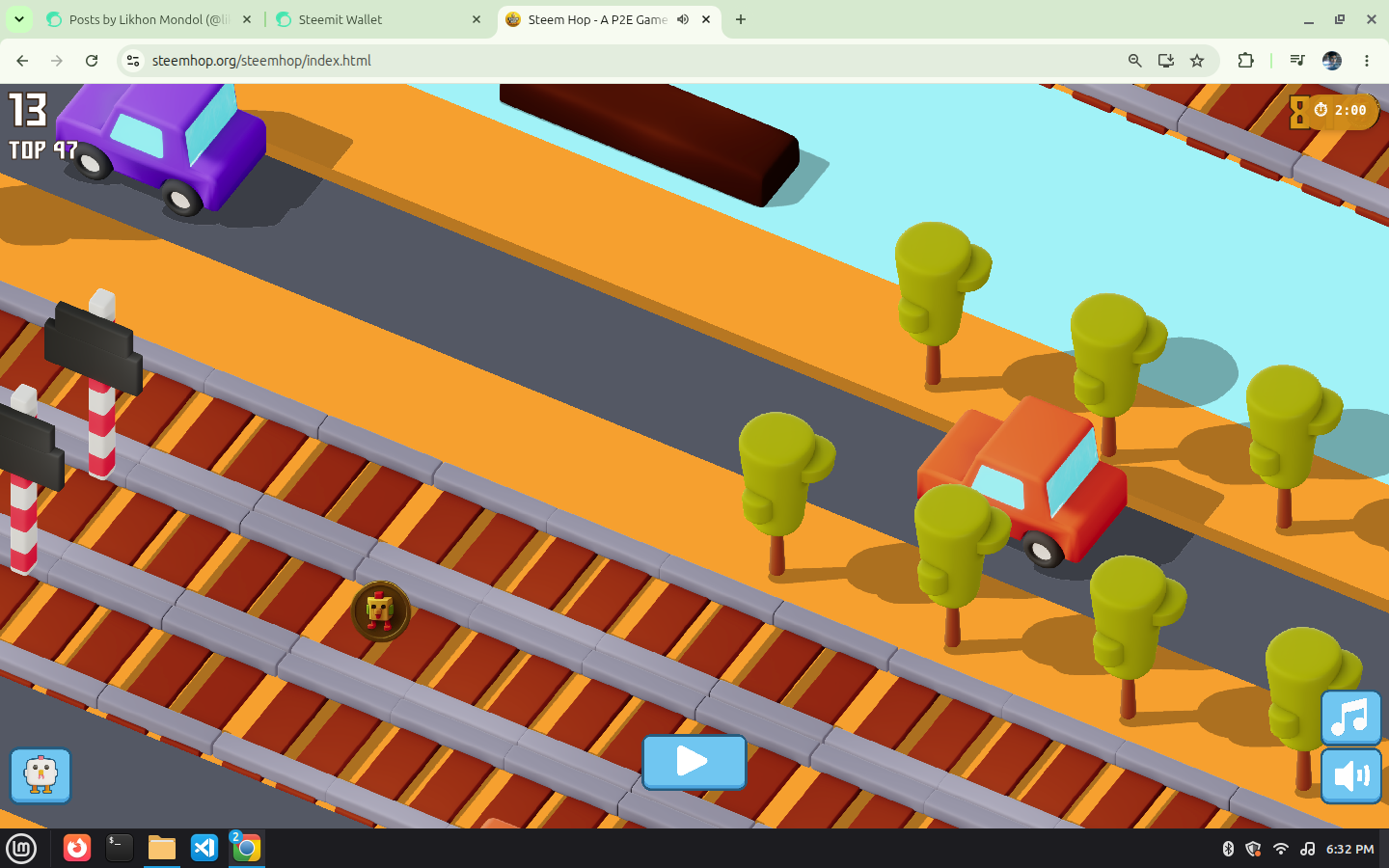Switch to the Steemit Wallet tab
Screen dimensions: 1389x868
click(x=377, y=19)
